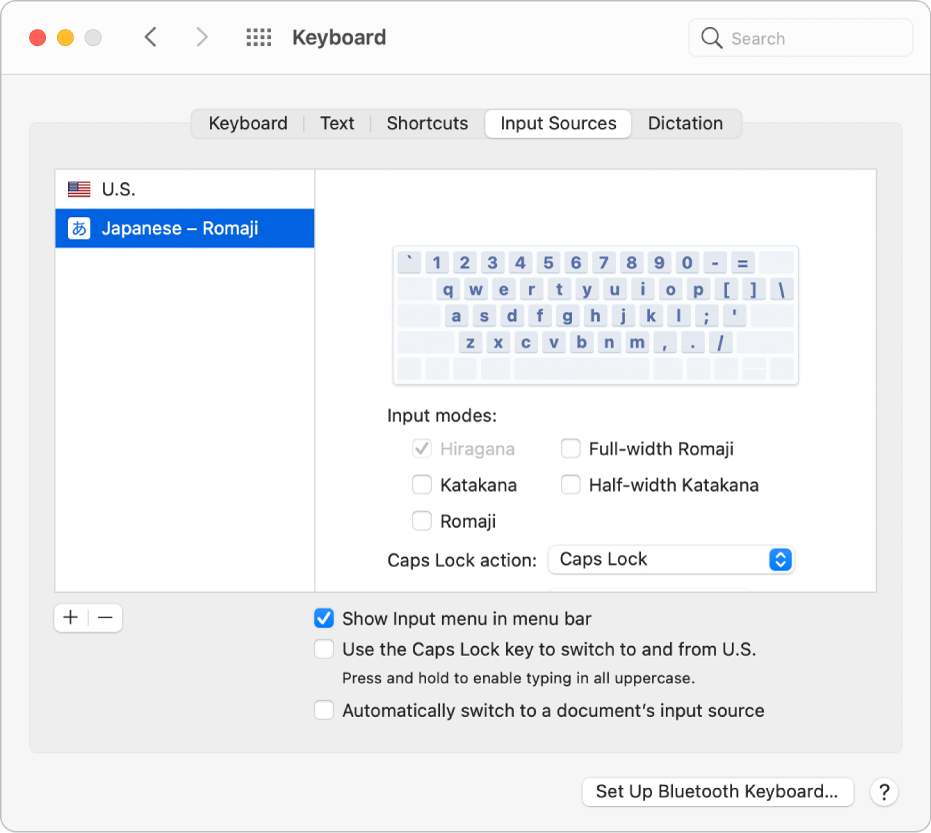The width and height of the screenshot is (931, 833).
Task: Click the minus button to remove input source
Action: click(105, 618)
